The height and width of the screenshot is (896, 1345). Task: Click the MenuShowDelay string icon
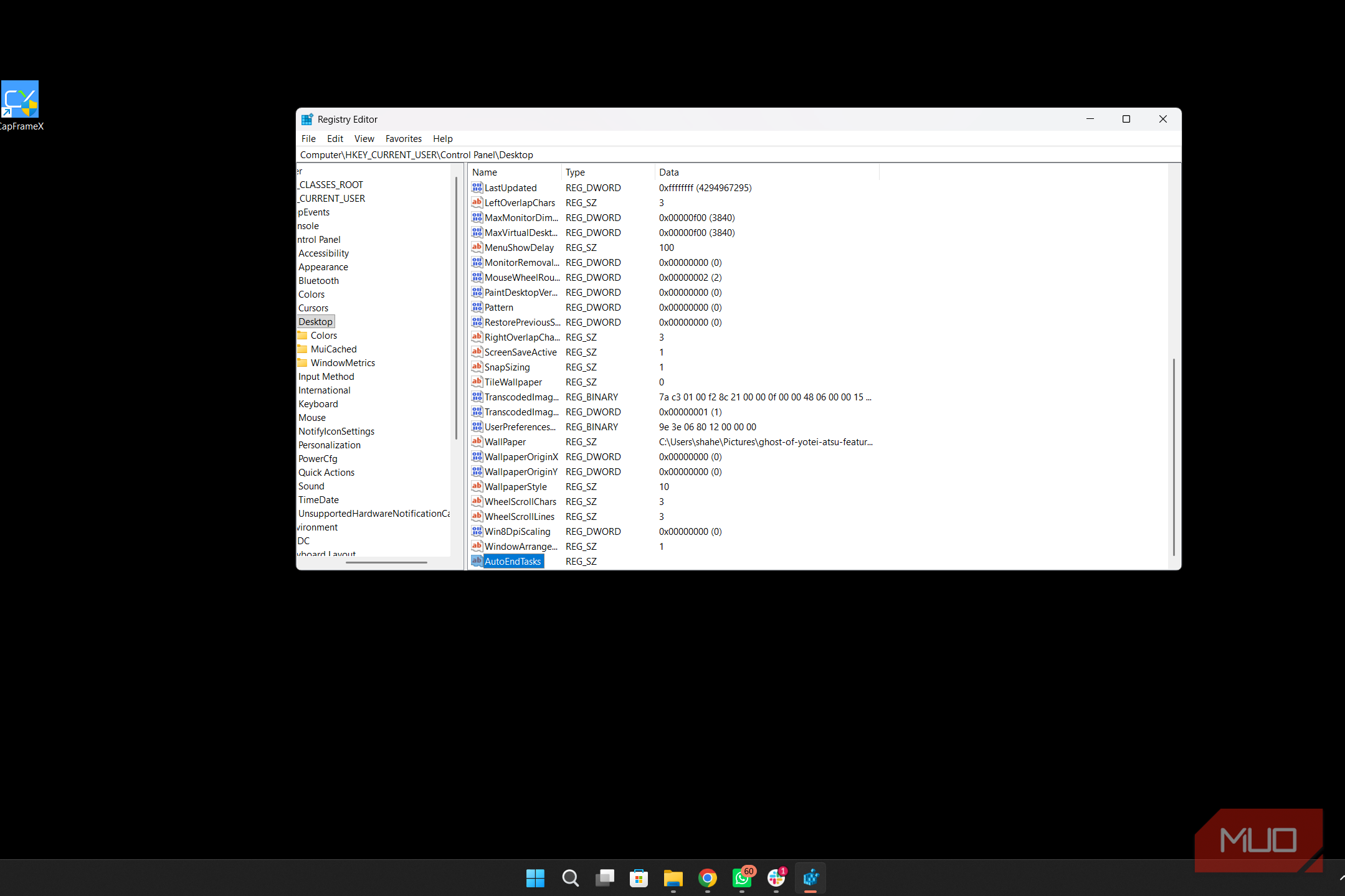[x=477, y=247]
